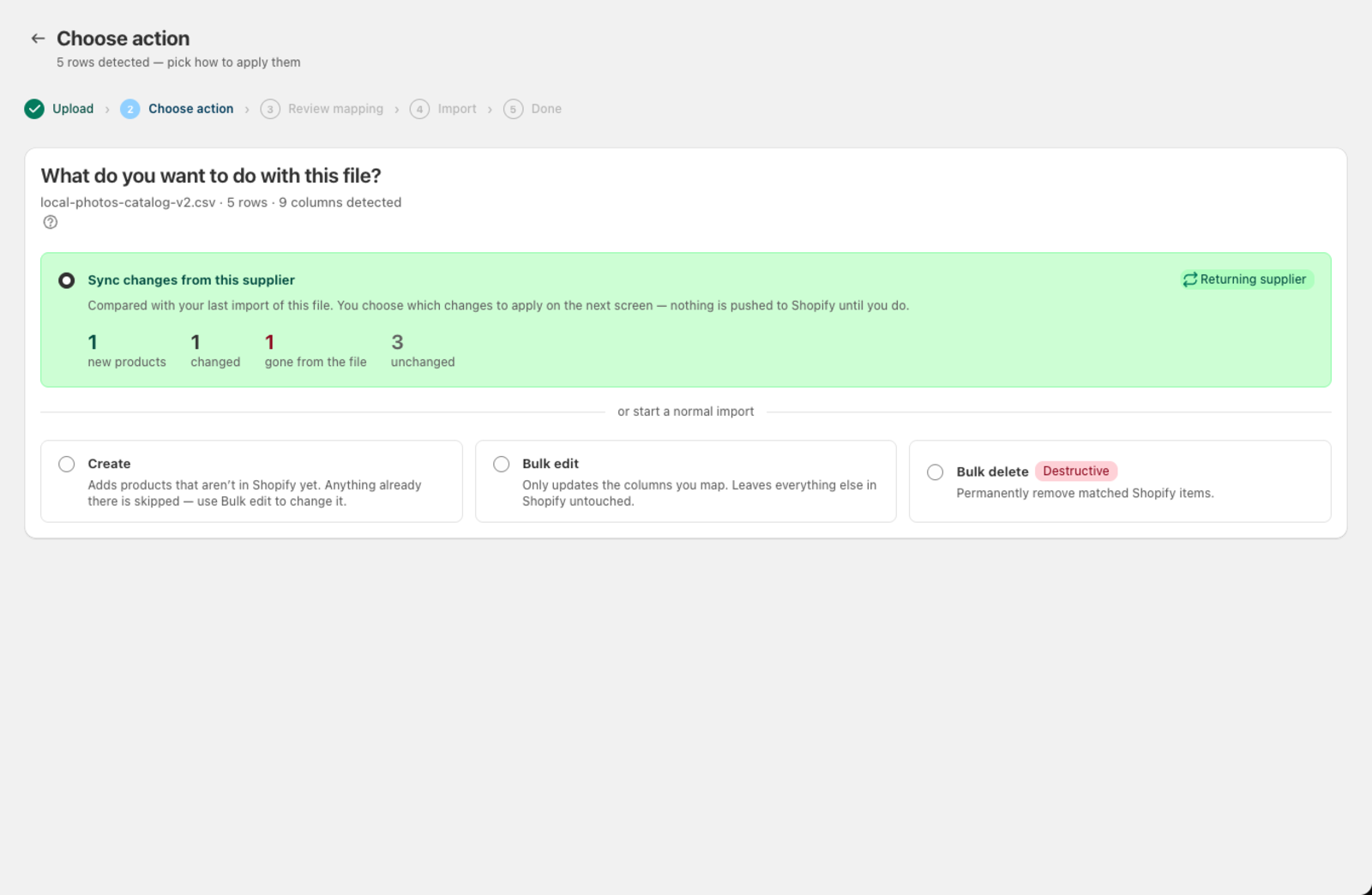Open the Review mapping step label
This screenshot has width=1372, height=895.
336,109
